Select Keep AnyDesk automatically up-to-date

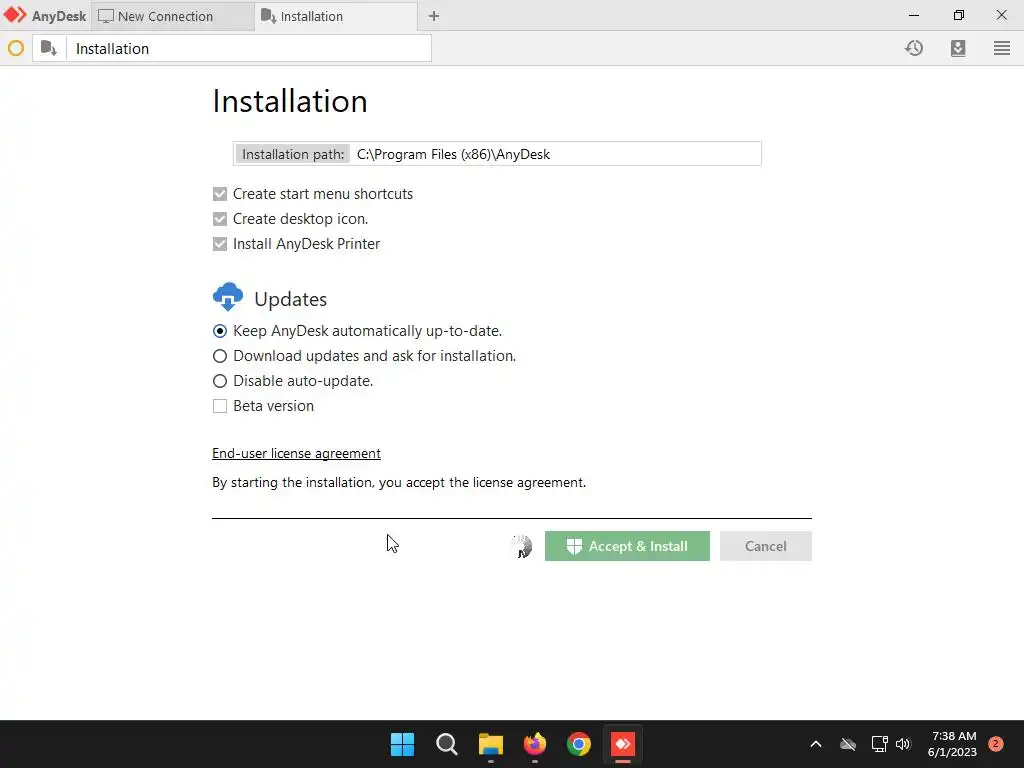(220, 331)
